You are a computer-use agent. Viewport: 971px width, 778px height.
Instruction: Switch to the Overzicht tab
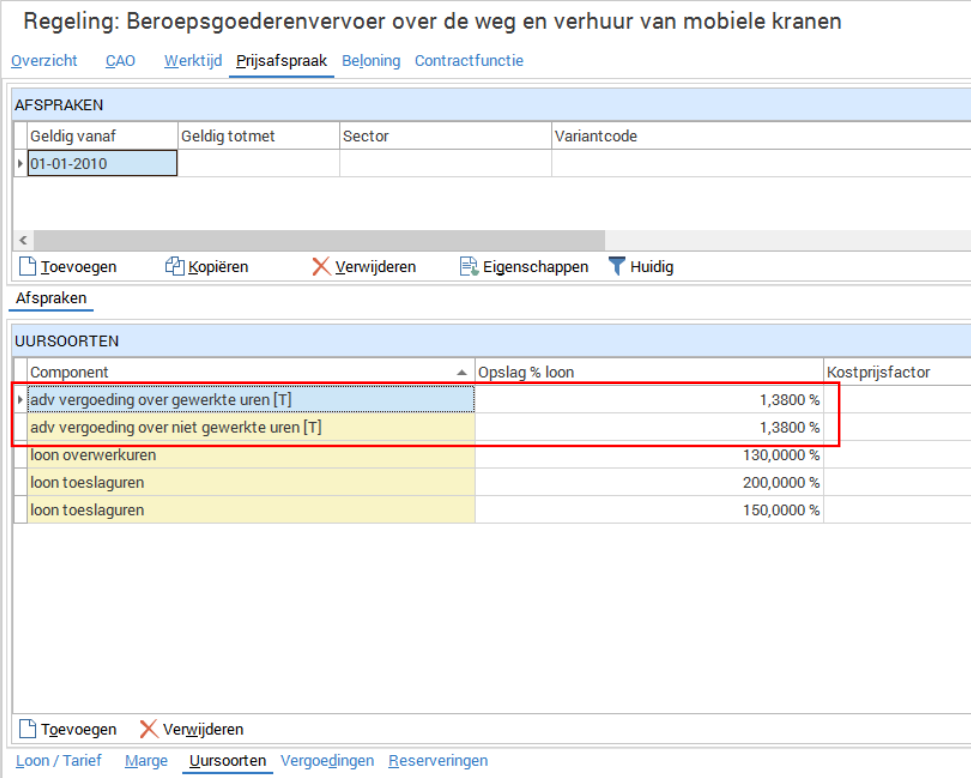[x=44, y=61]
